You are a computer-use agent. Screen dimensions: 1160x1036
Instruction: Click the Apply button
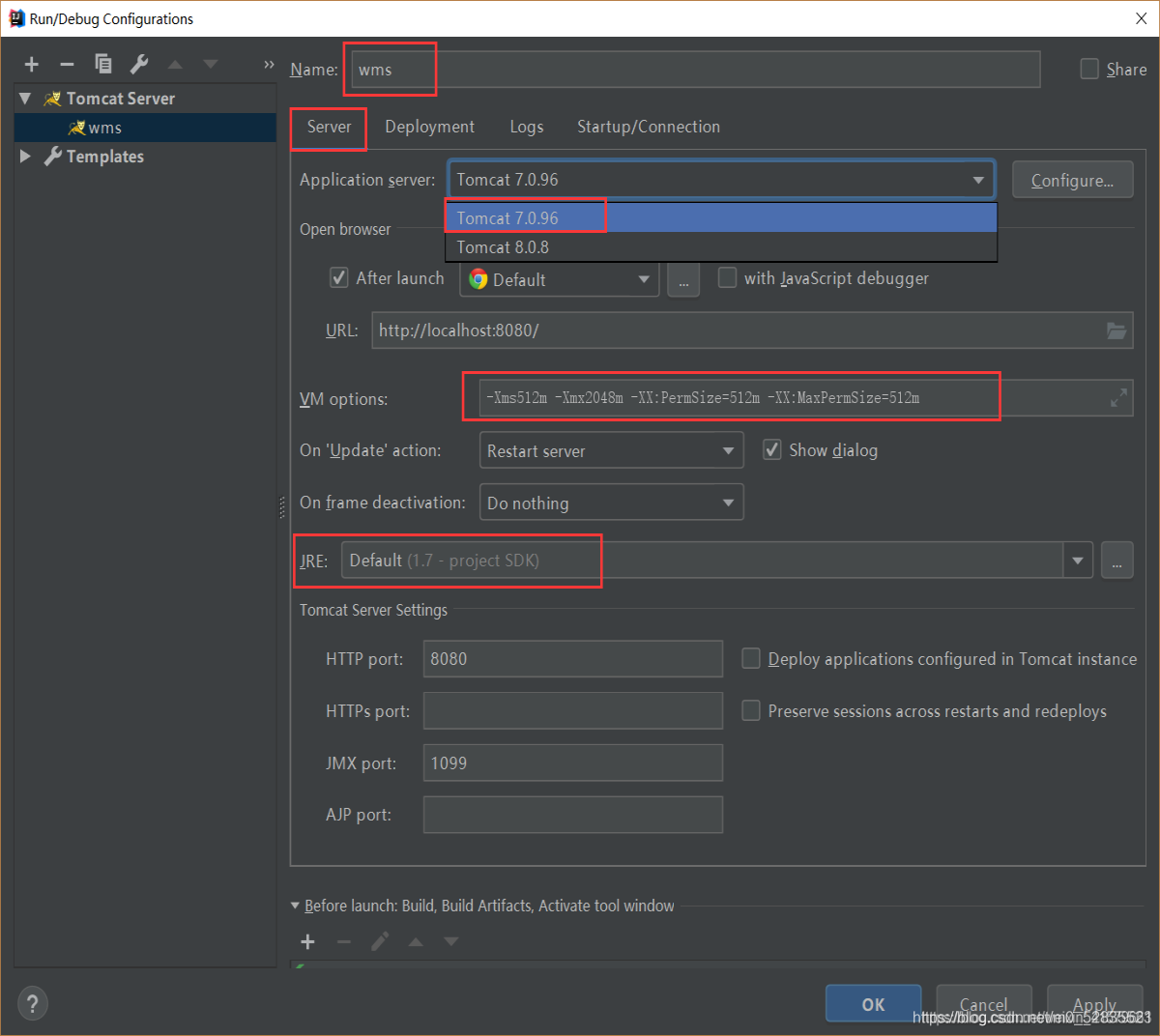coord(1094,1004)
